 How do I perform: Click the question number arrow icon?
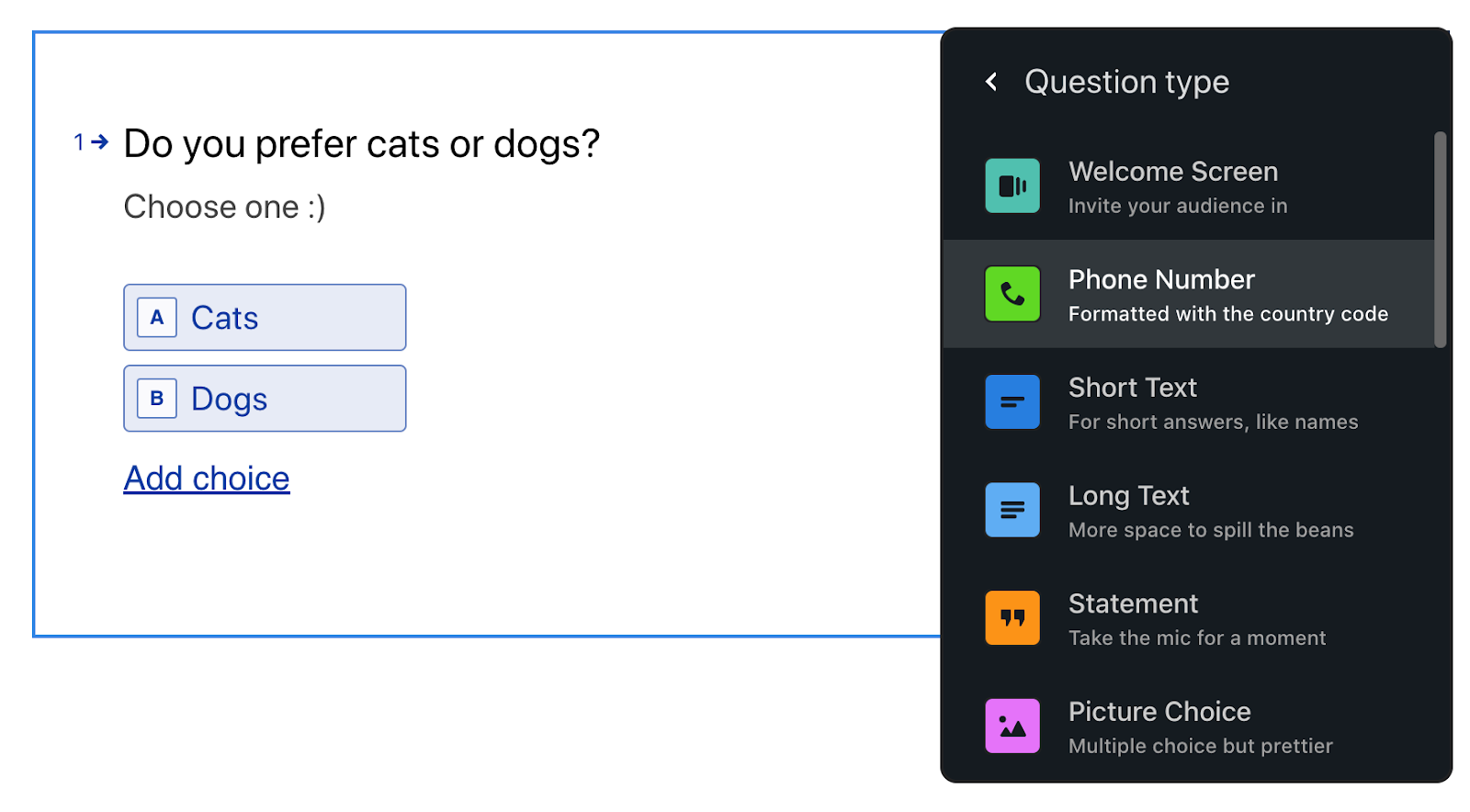(x=100, y=142)
